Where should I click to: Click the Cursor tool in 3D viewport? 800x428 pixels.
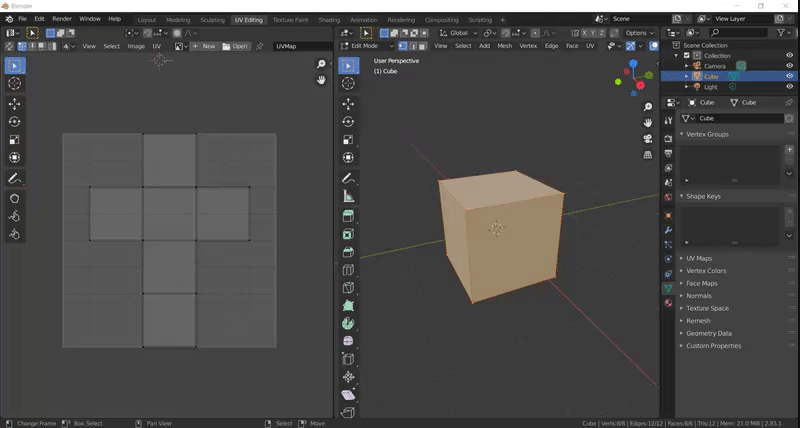tap(348, 83)
